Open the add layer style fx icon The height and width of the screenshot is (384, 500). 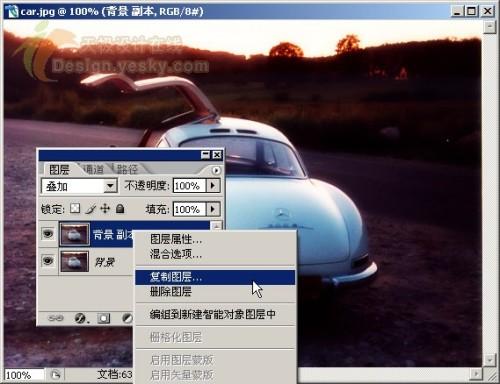tap(81, 318)
